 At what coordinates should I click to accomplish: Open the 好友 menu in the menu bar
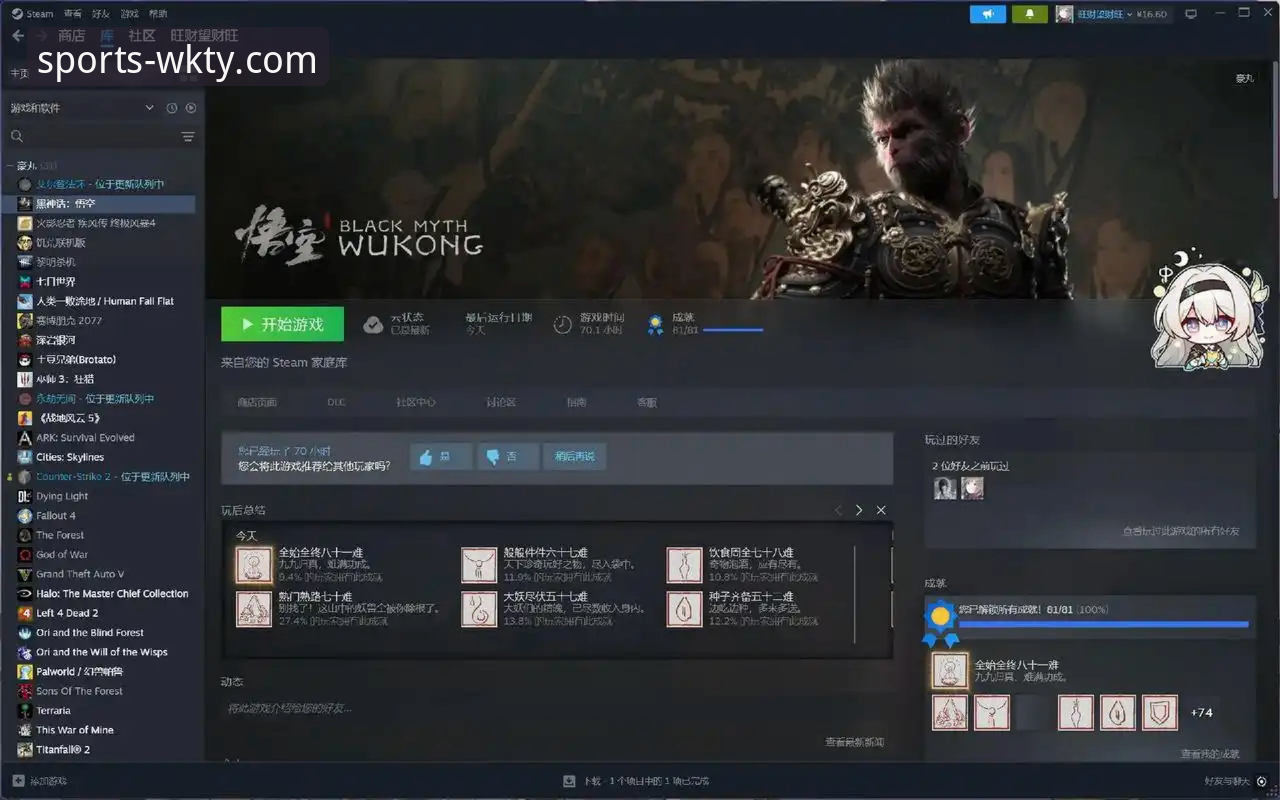tap(101, 14)
